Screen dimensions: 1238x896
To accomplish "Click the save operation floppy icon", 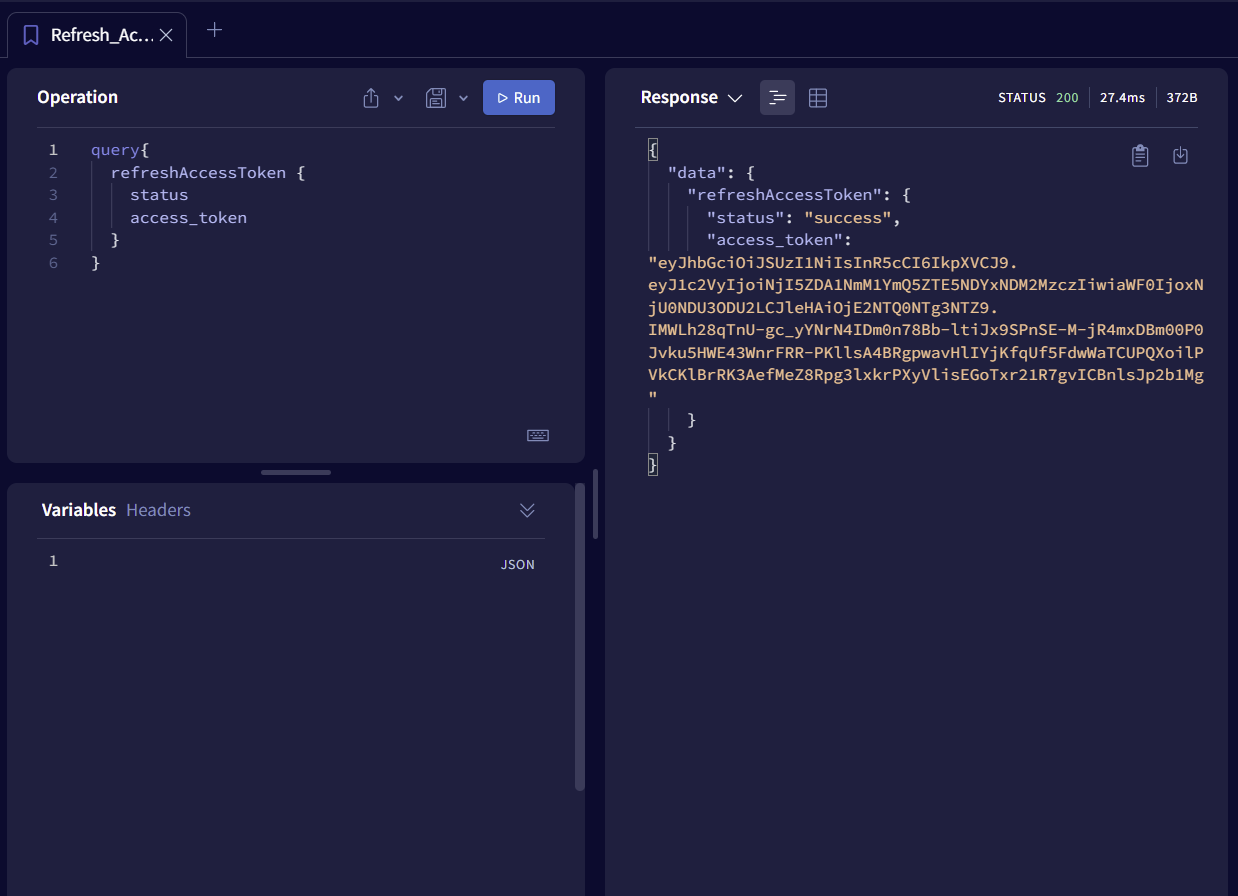I will click(x=436, y=98).
